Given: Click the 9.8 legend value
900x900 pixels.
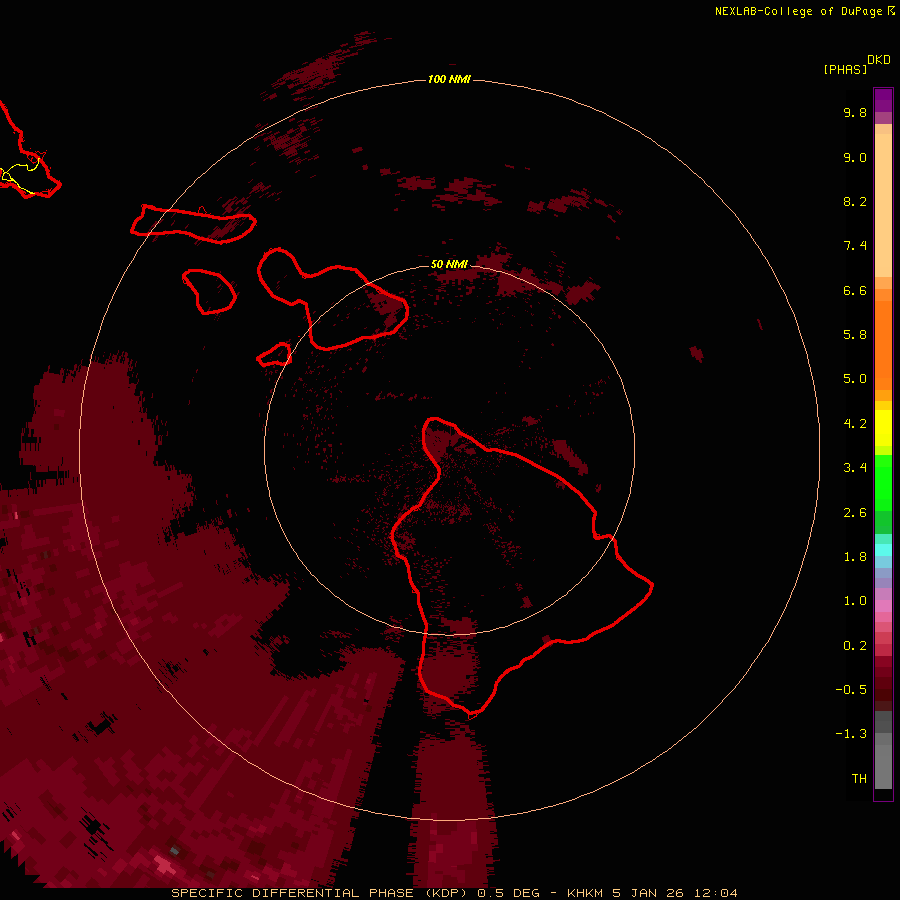Looking at the screenshot, I should point(855,112).
